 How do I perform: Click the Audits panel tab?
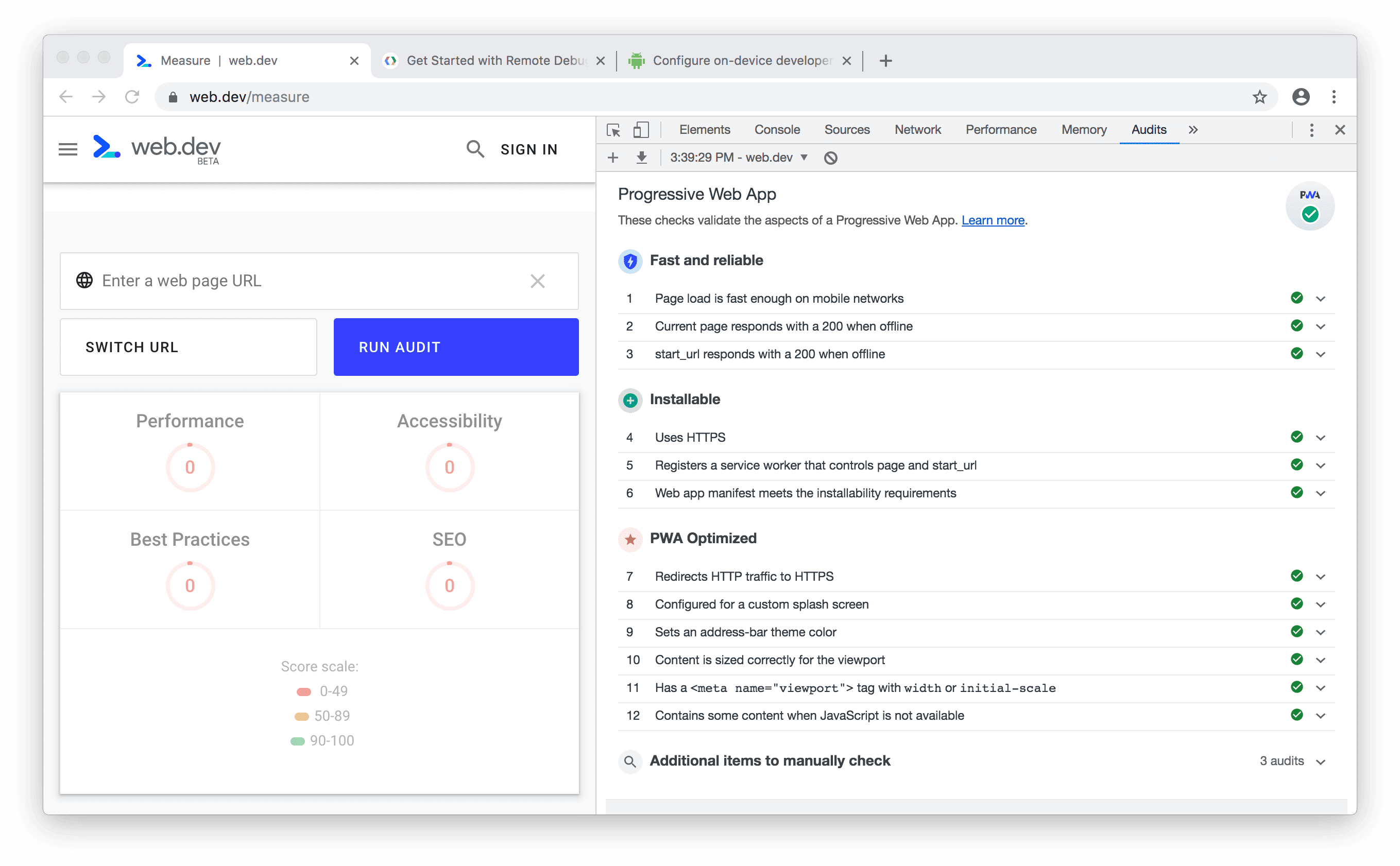[x=1148, y=131]
